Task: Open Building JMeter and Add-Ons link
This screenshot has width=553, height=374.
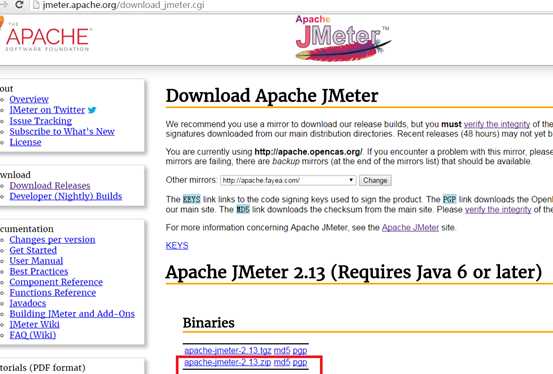Action: (72, 314)
